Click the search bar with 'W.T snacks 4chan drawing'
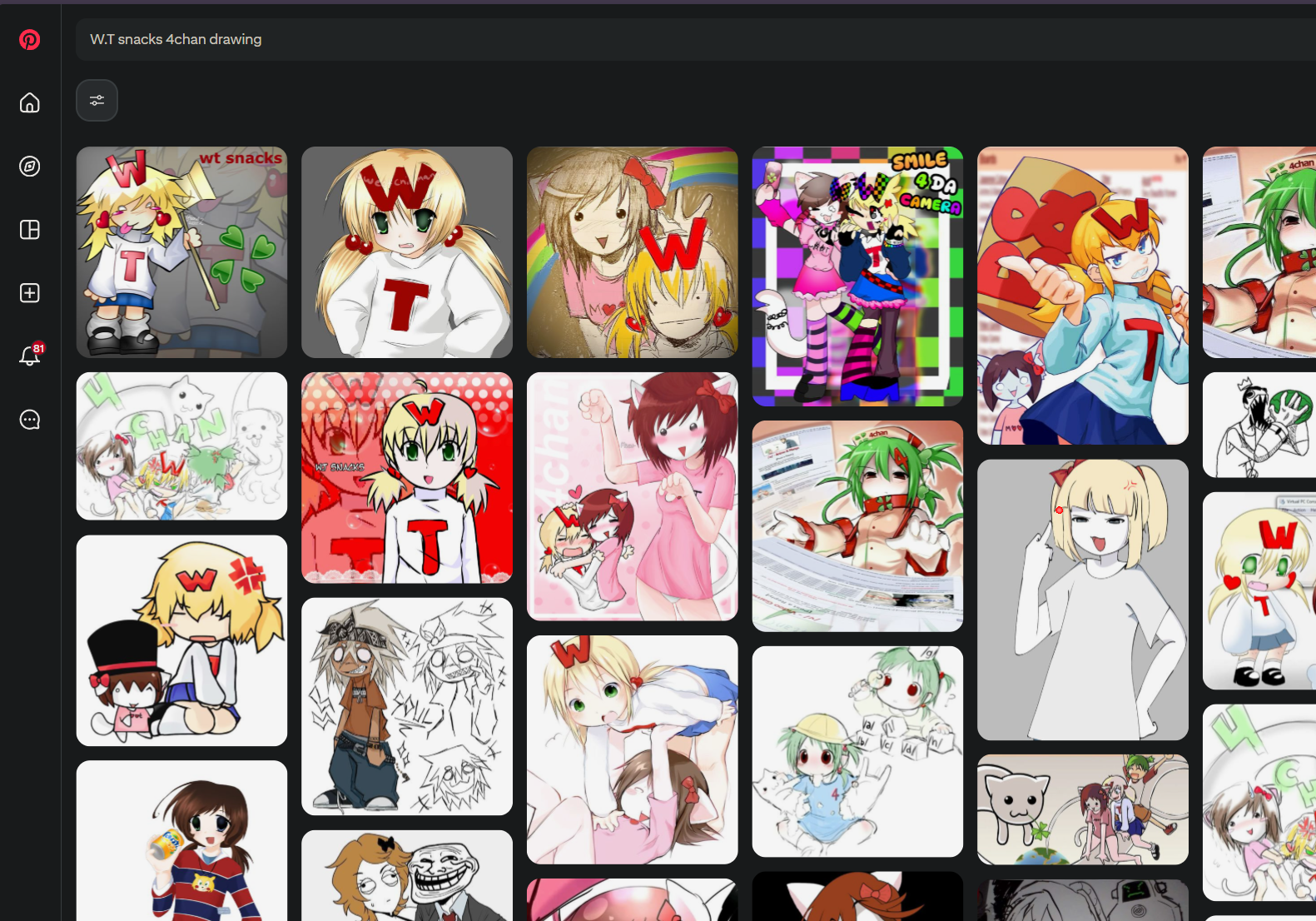The height and width of the screenshot is (921, 1316). point(666,39)
